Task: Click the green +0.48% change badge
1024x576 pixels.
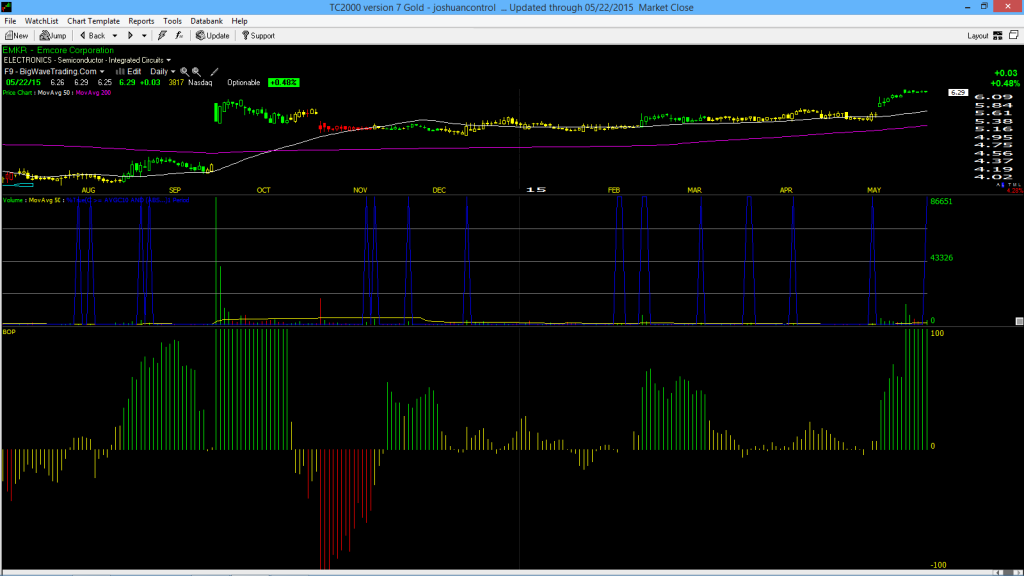Action: 283,83
